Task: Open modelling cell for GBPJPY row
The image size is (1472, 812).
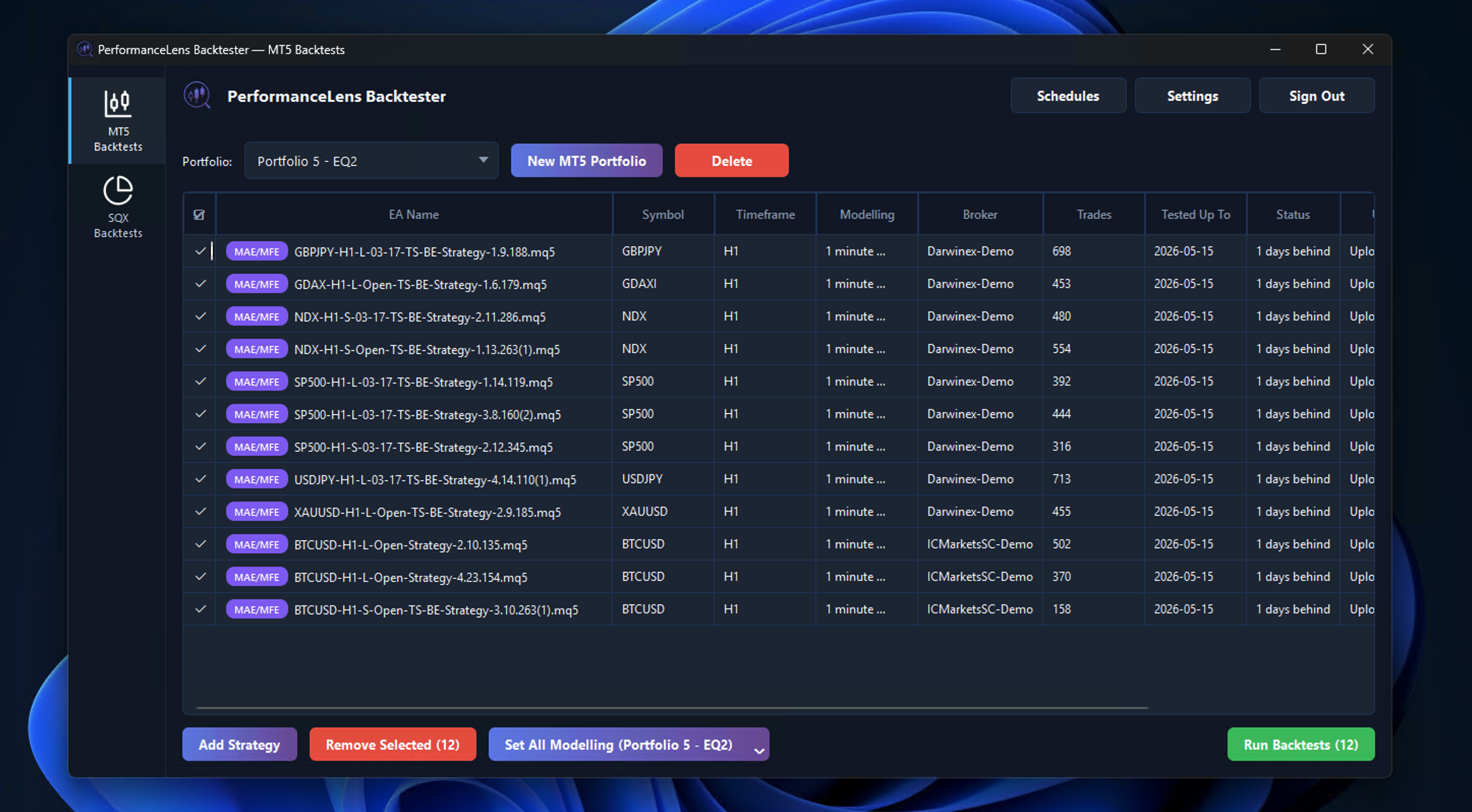Action: tap(866, 251)
